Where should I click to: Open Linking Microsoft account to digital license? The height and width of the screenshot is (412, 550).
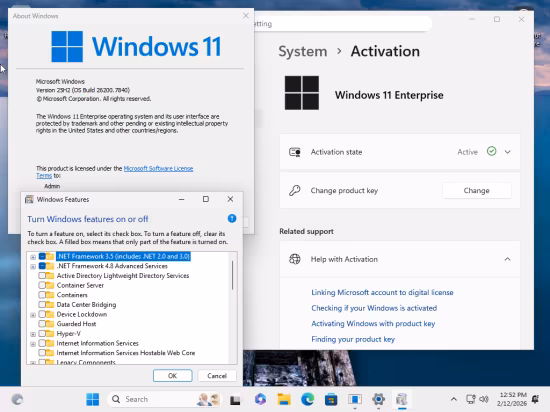click(x=382, y=292)
